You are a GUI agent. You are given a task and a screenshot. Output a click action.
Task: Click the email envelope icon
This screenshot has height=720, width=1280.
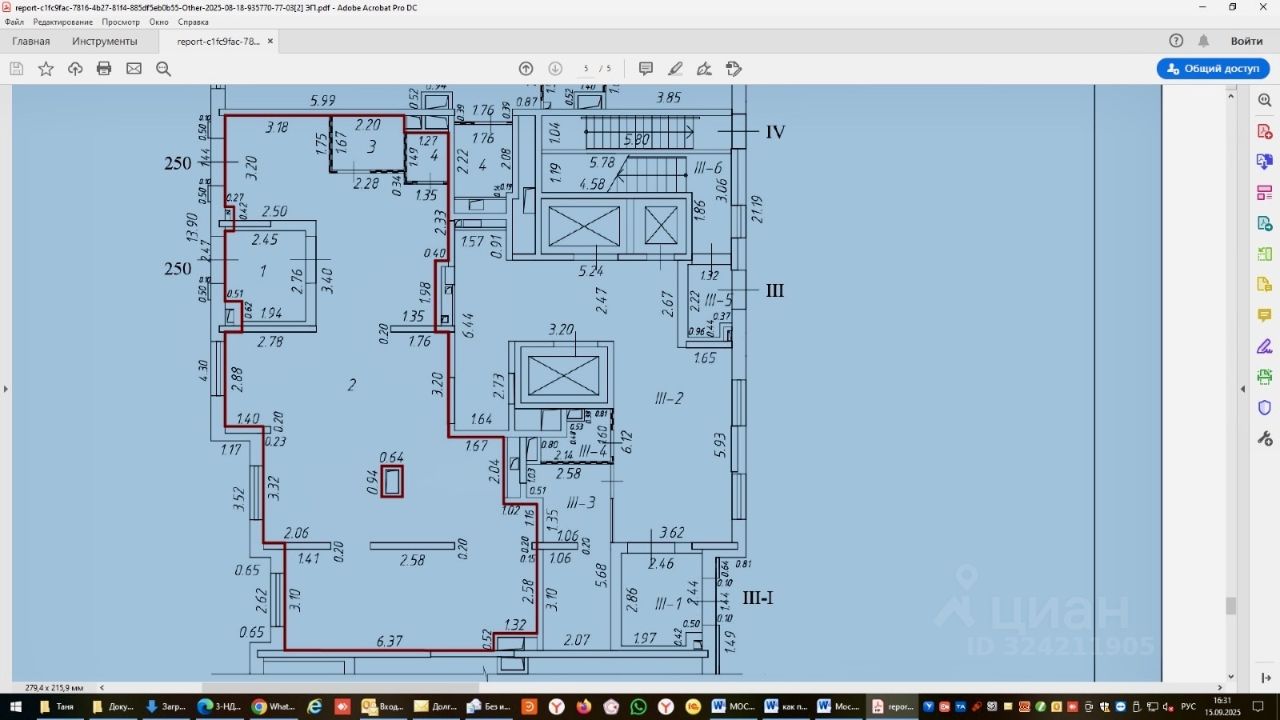click(x=134, y=69)
